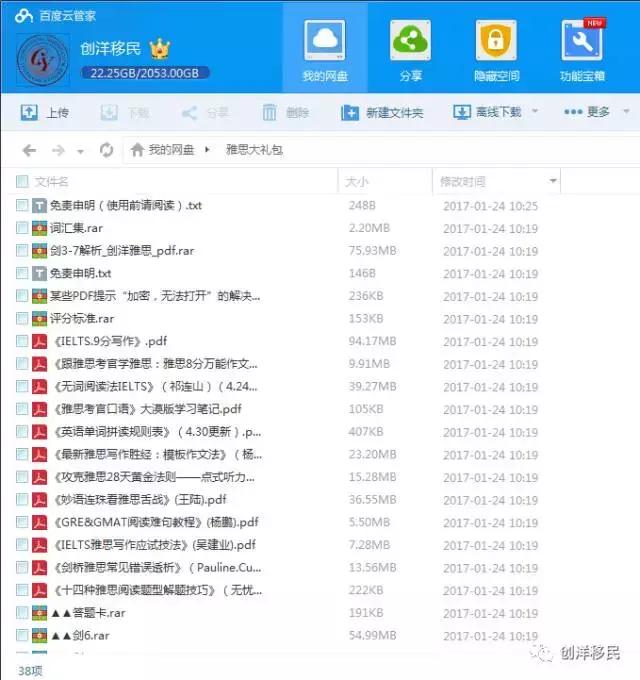Viewport: 640px width, 680px height.
Task: Click the PDF icon of 《十四种雅思阅读题型解题技巧》
Action: click(39, 590)
